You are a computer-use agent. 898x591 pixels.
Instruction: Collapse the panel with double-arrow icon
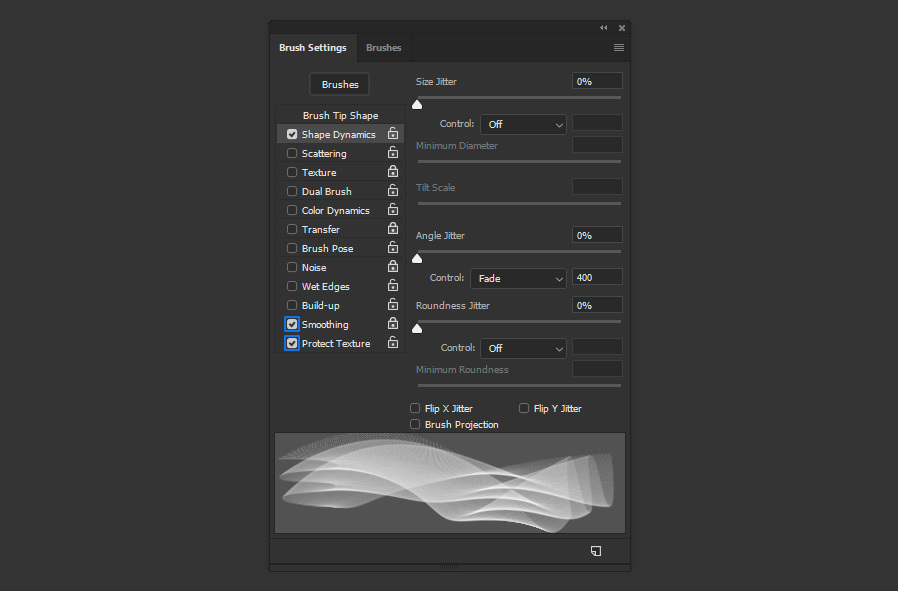[604, 27]
